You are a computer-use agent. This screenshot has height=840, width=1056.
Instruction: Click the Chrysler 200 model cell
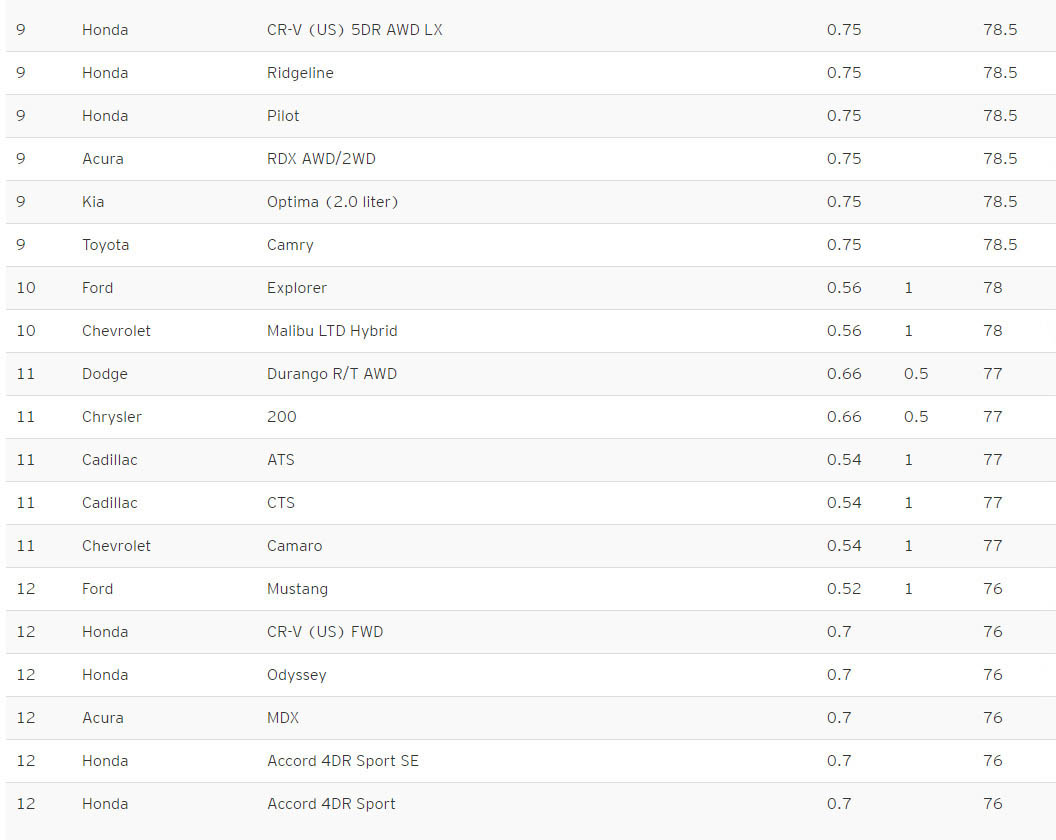coord(282,417)
